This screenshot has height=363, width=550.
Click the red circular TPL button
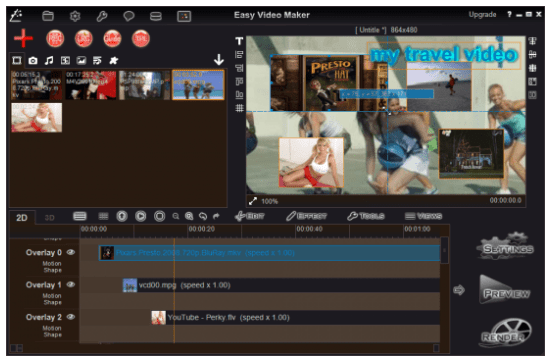tap(141, 38)
